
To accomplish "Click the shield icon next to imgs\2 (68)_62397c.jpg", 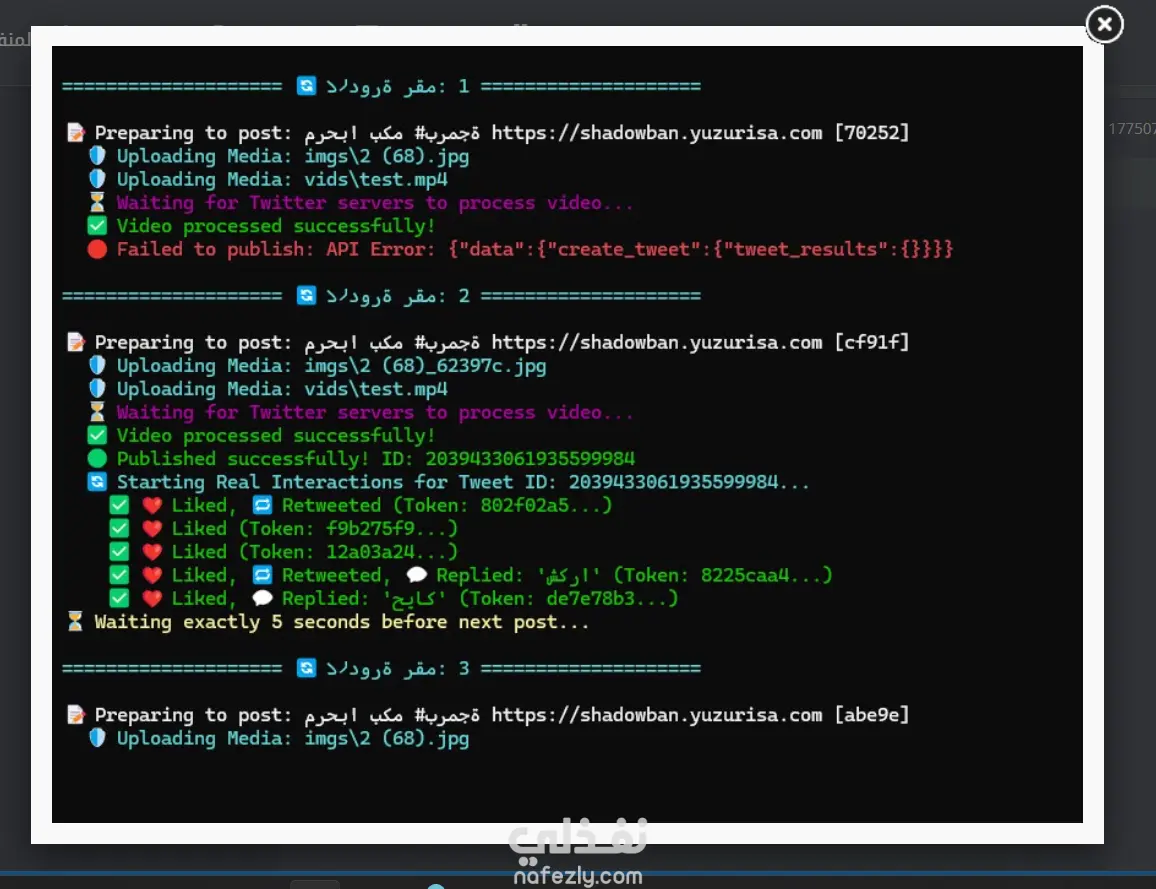I will [97, 366].
